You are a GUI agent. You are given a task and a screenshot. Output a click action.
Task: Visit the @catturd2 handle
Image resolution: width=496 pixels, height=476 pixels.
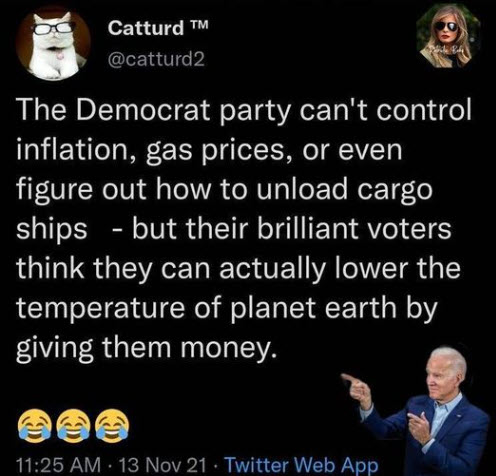[156, 60]
